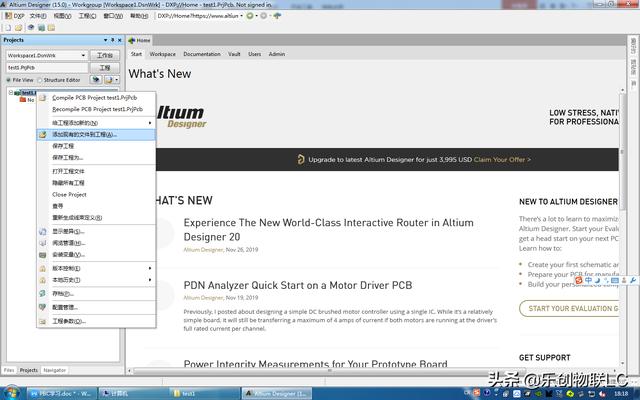The image size is (640, 400).
Task: Switch to the Admin page tab
Action: [277, 54]
